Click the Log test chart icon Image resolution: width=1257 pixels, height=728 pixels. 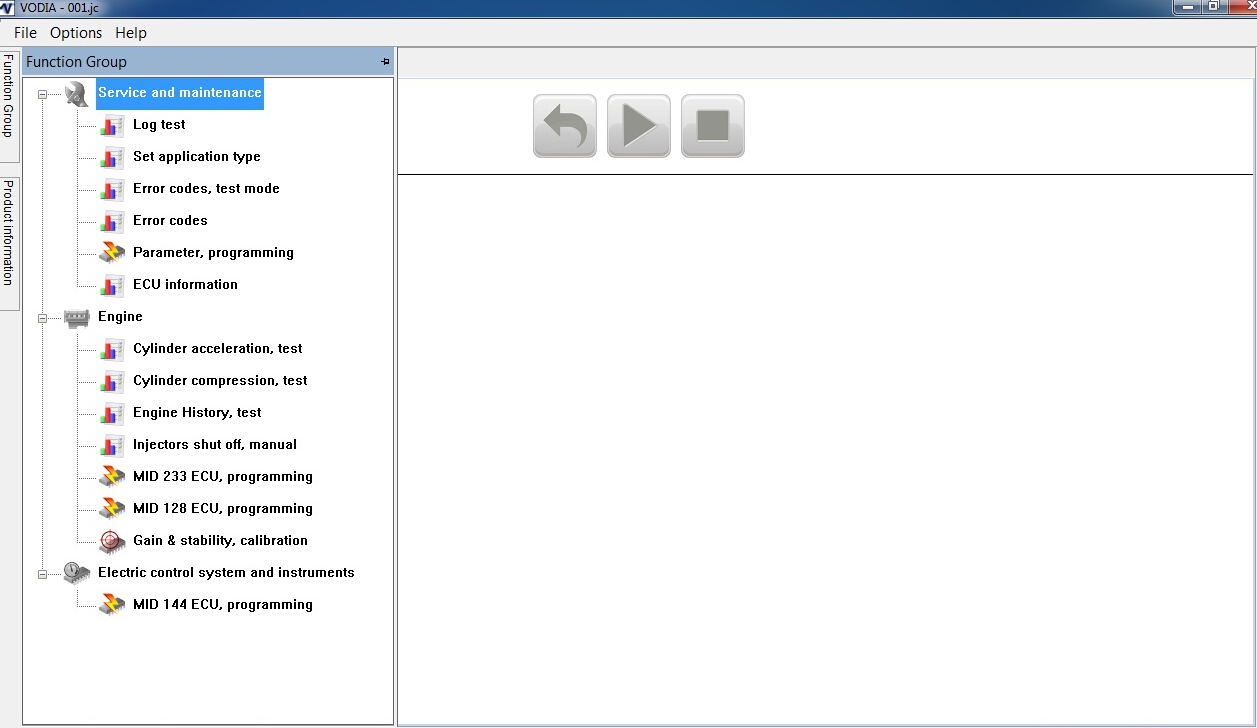112,125
